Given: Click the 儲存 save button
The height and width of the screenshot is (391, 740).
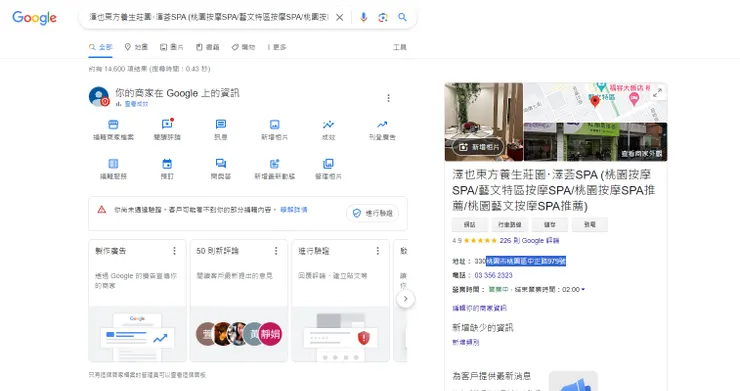Looking at the screenshot, I should (550, 225).
